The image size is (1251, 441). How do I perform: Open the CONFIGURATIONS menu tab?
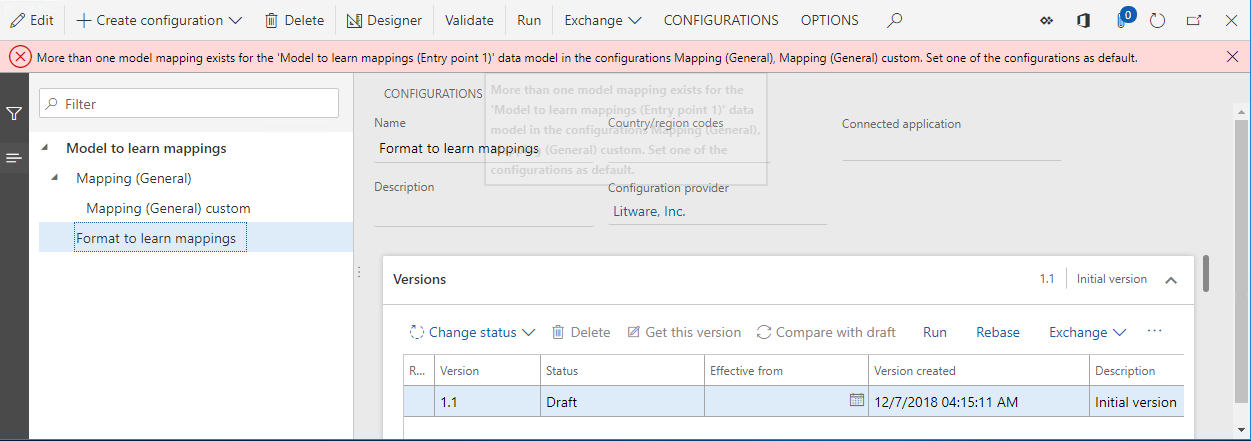721,20
